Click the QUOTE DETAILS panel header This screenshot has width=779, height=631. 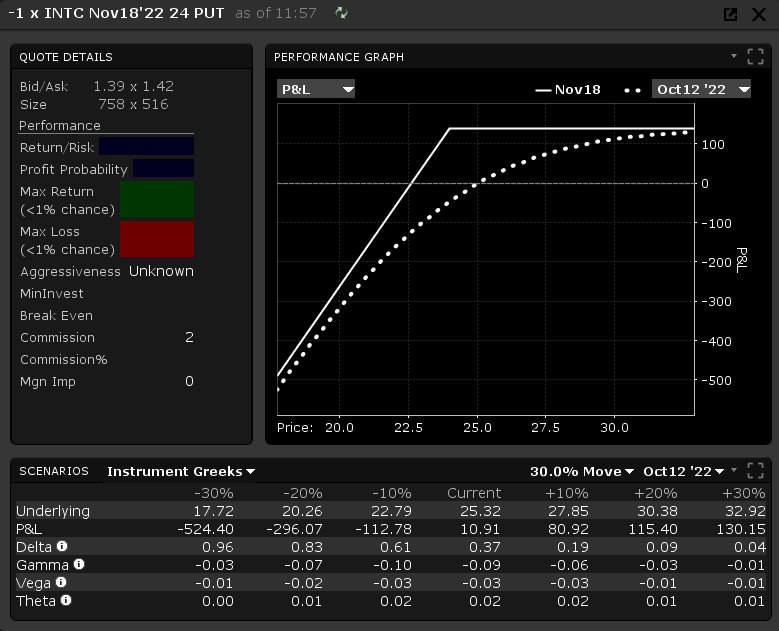coord(66,57)
